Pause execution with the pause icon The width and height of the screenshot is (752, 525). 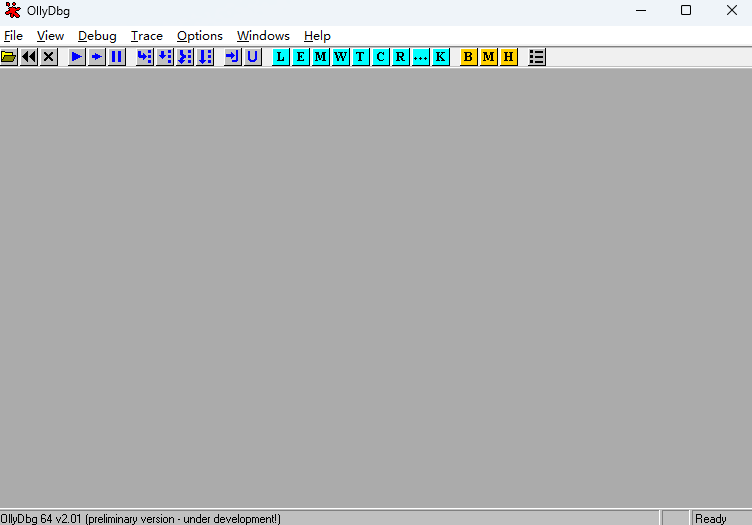tap(117, 57)
